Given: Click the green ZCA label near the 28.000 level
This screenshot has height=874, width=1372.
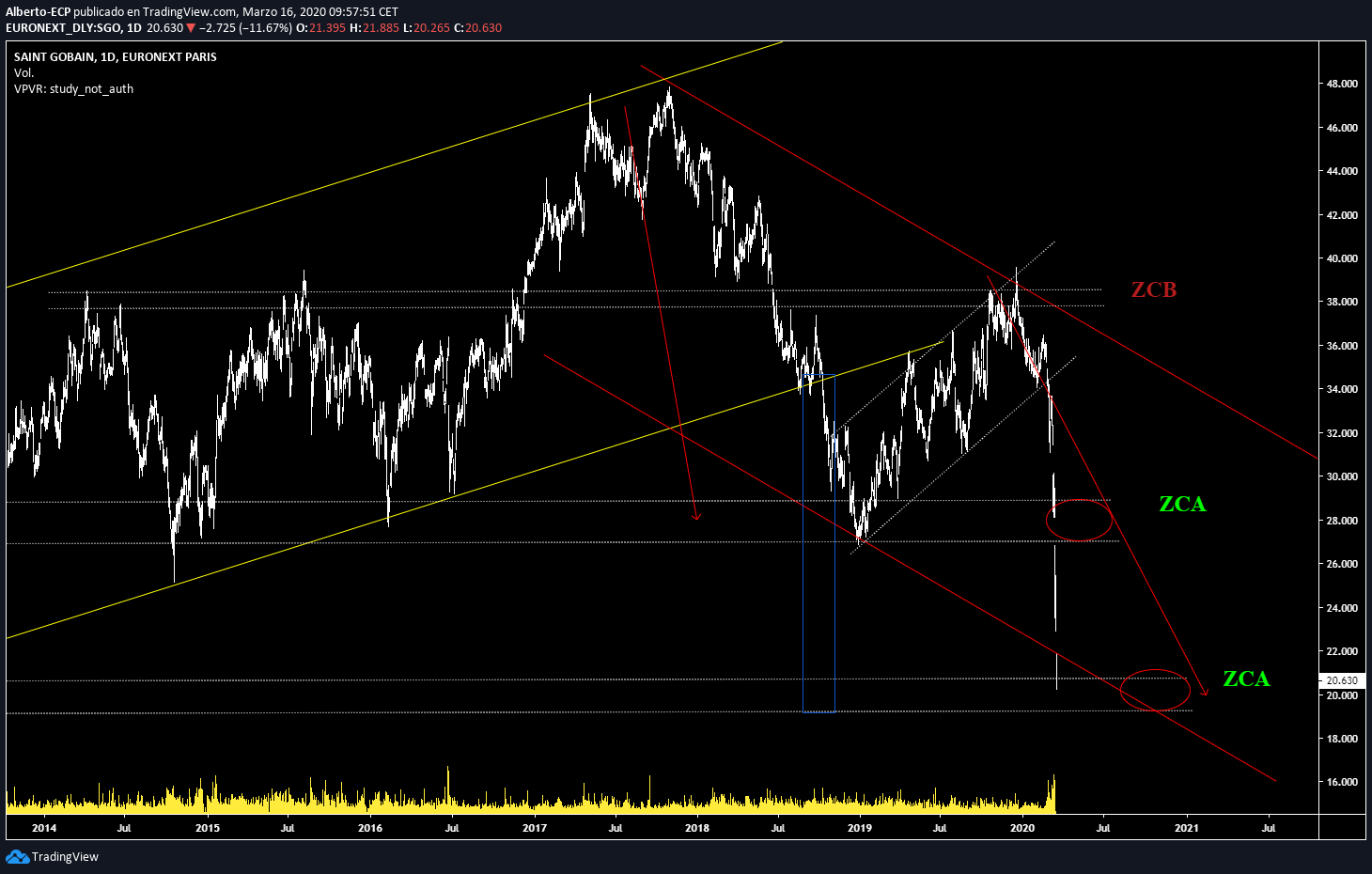Looking at the screenshot, I should tap(1182, 505).
